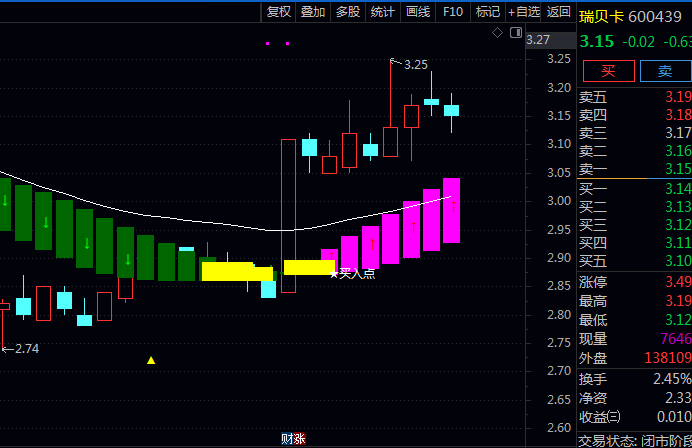Screen dimensions: 692x448
Task: Select the 买五 3.10 order row
Action: coord(635,261)
